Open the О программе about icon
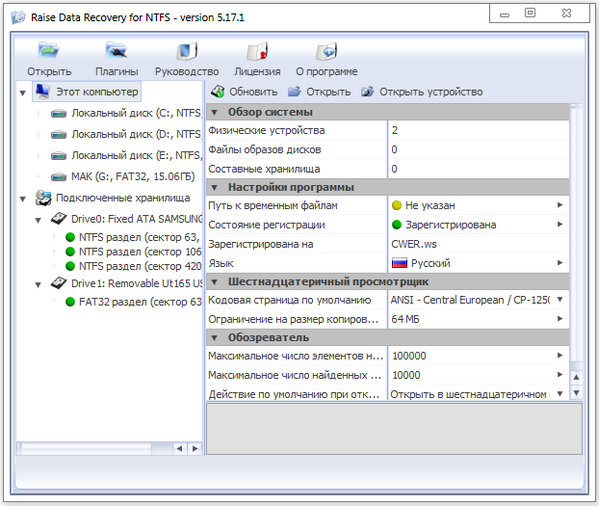This screenshot has width=599, height=506. 327,51
